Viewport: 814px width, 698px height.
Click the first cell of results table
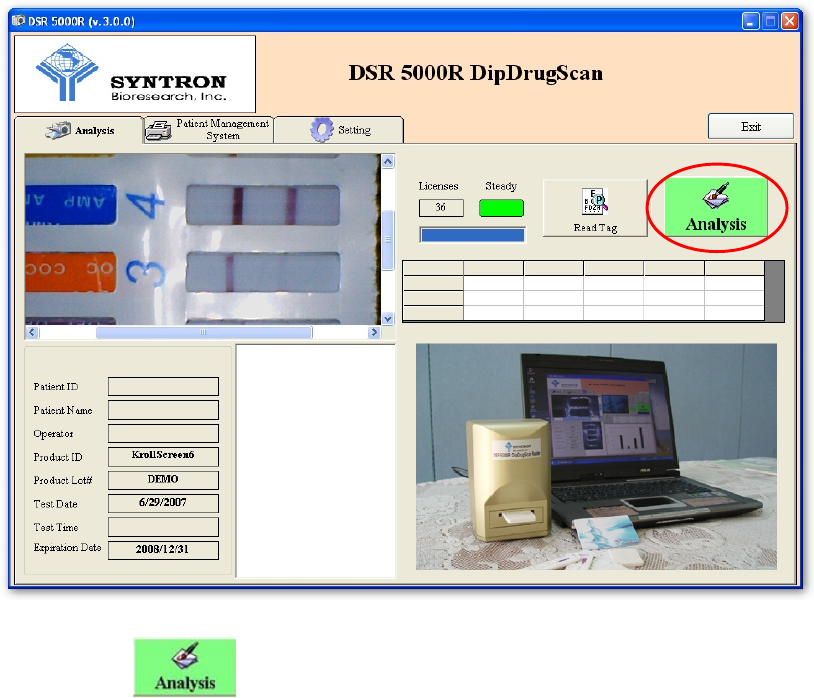point(433,268)
